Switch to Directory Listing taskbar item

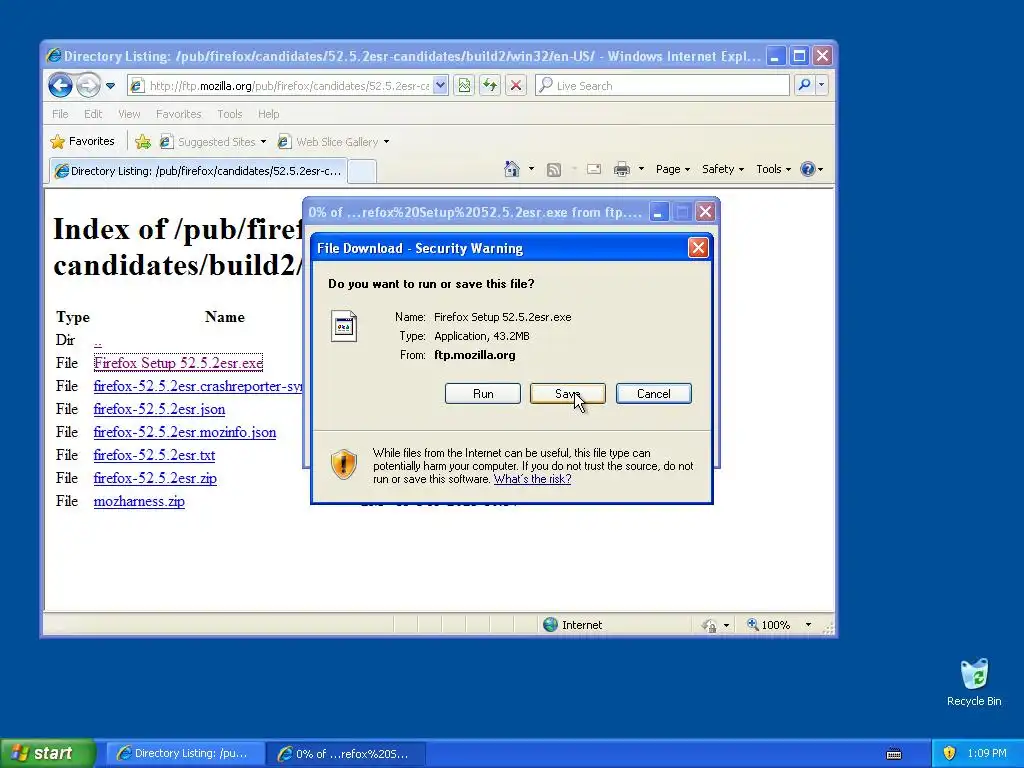pos(185,753)
